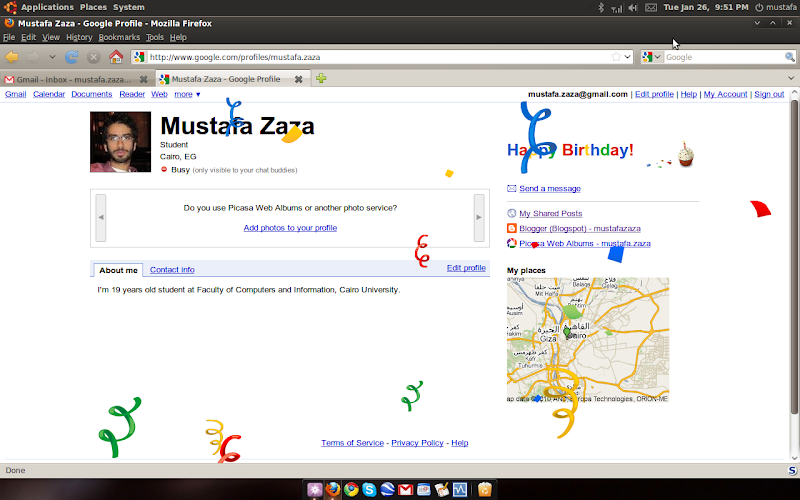Click the top Edit profile link
Image resolution: width=800 pixels, height=500 pixels.
coord(654,94)
